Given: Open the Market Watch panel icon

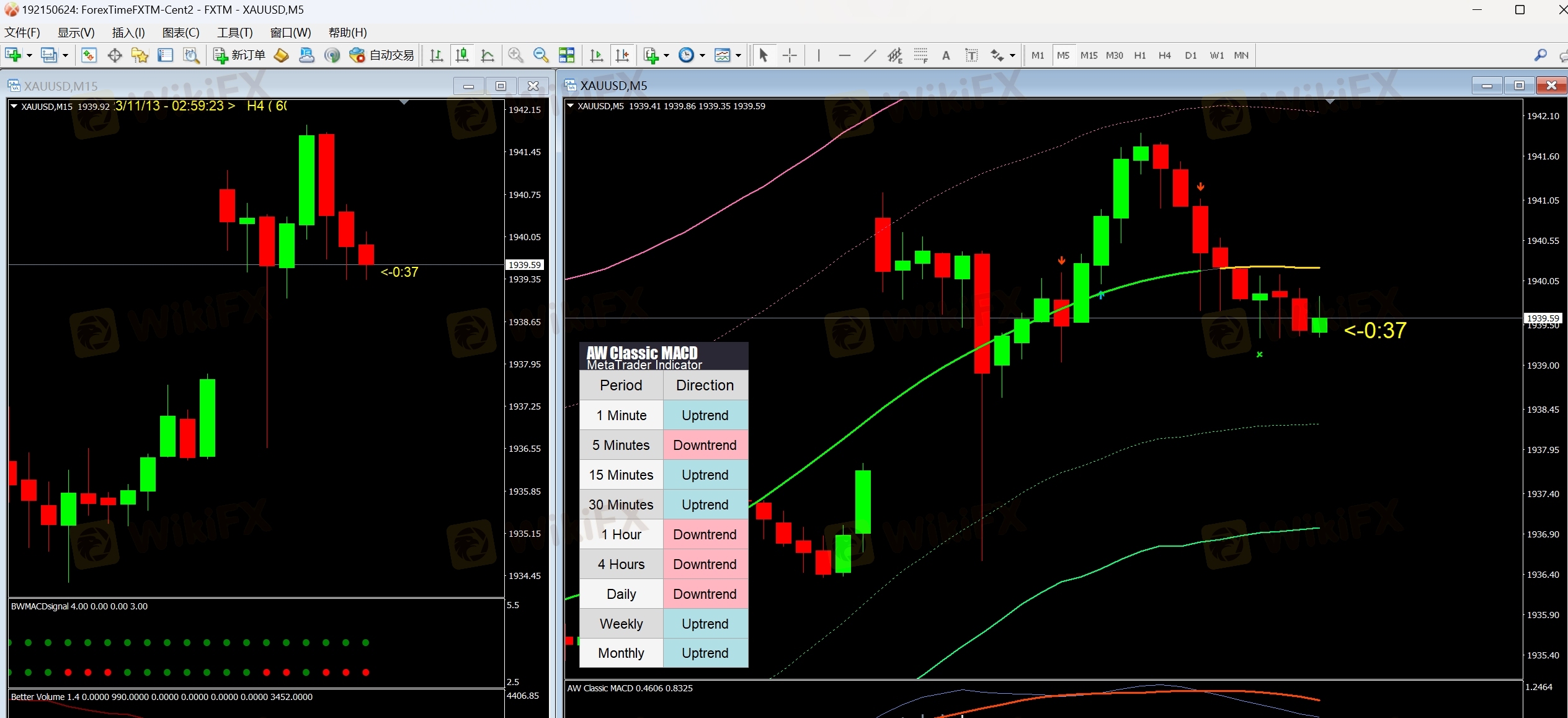Looking at the screenshot, I should point(89,55).
